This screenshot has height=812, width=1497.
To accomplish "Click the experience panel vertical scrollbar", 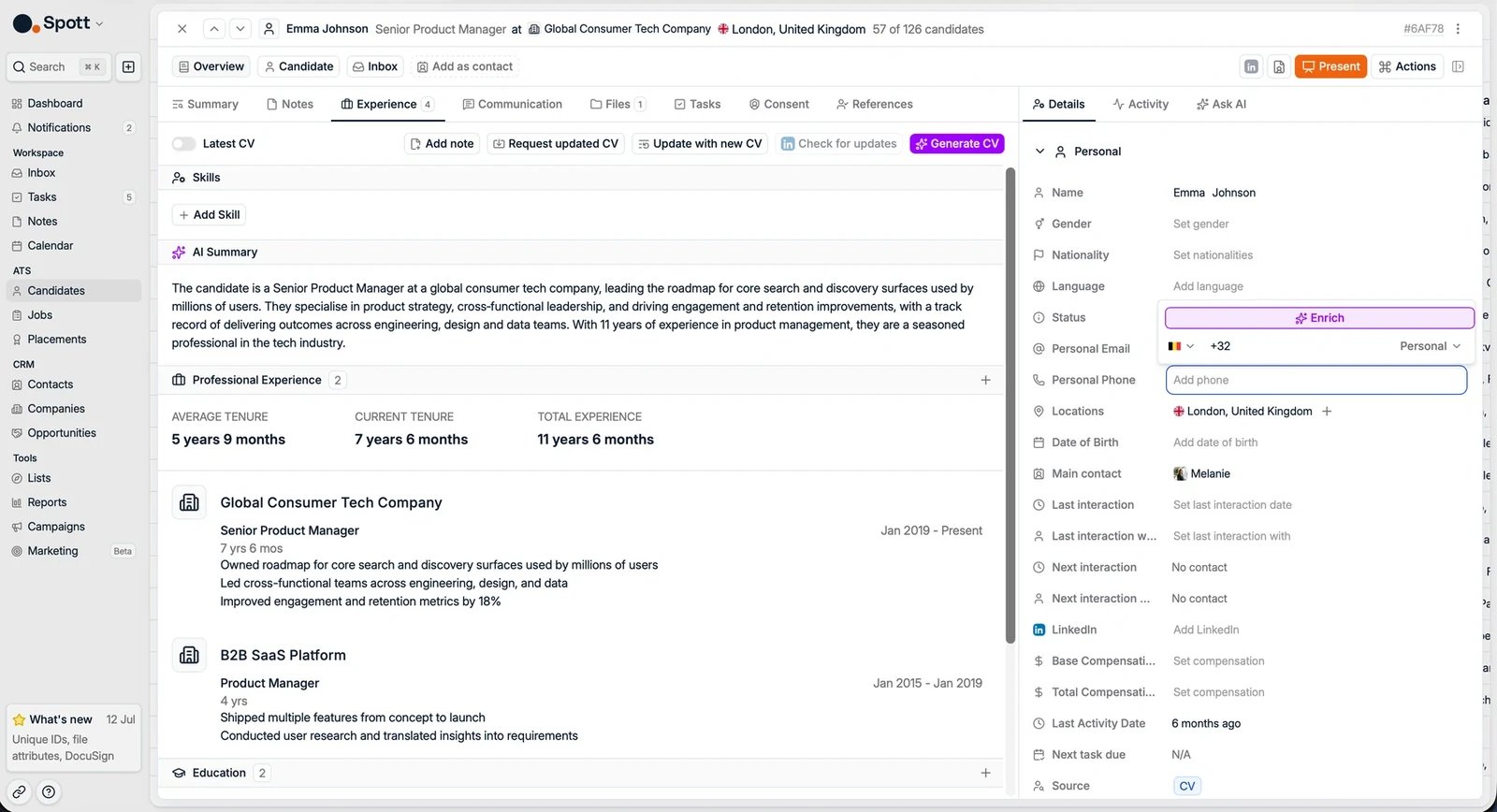I will pyautogui.click(x=1010, y=405).
